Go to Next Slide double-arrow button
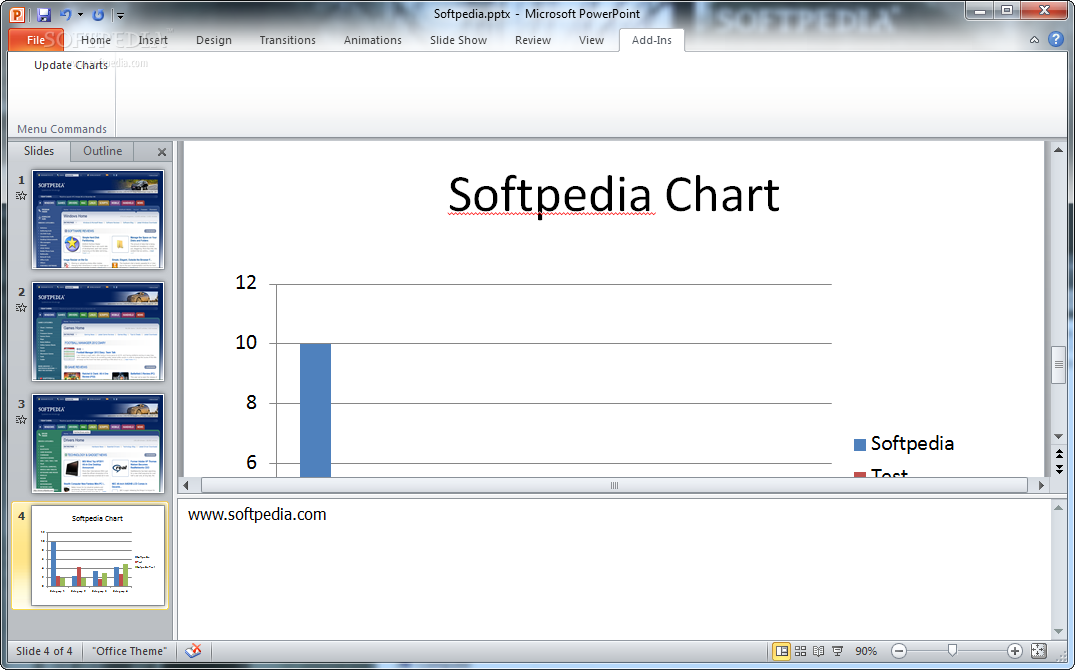 tap(1059, 469)
